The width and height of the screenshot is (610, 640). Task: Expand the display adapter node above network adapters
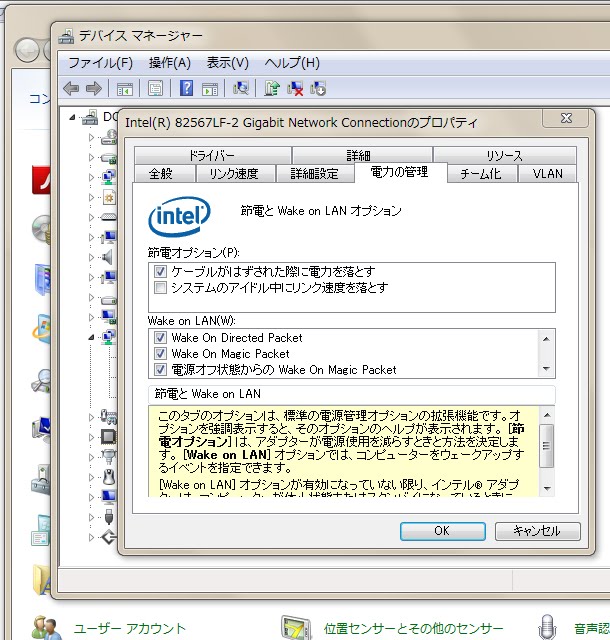[x=91, y=317]
